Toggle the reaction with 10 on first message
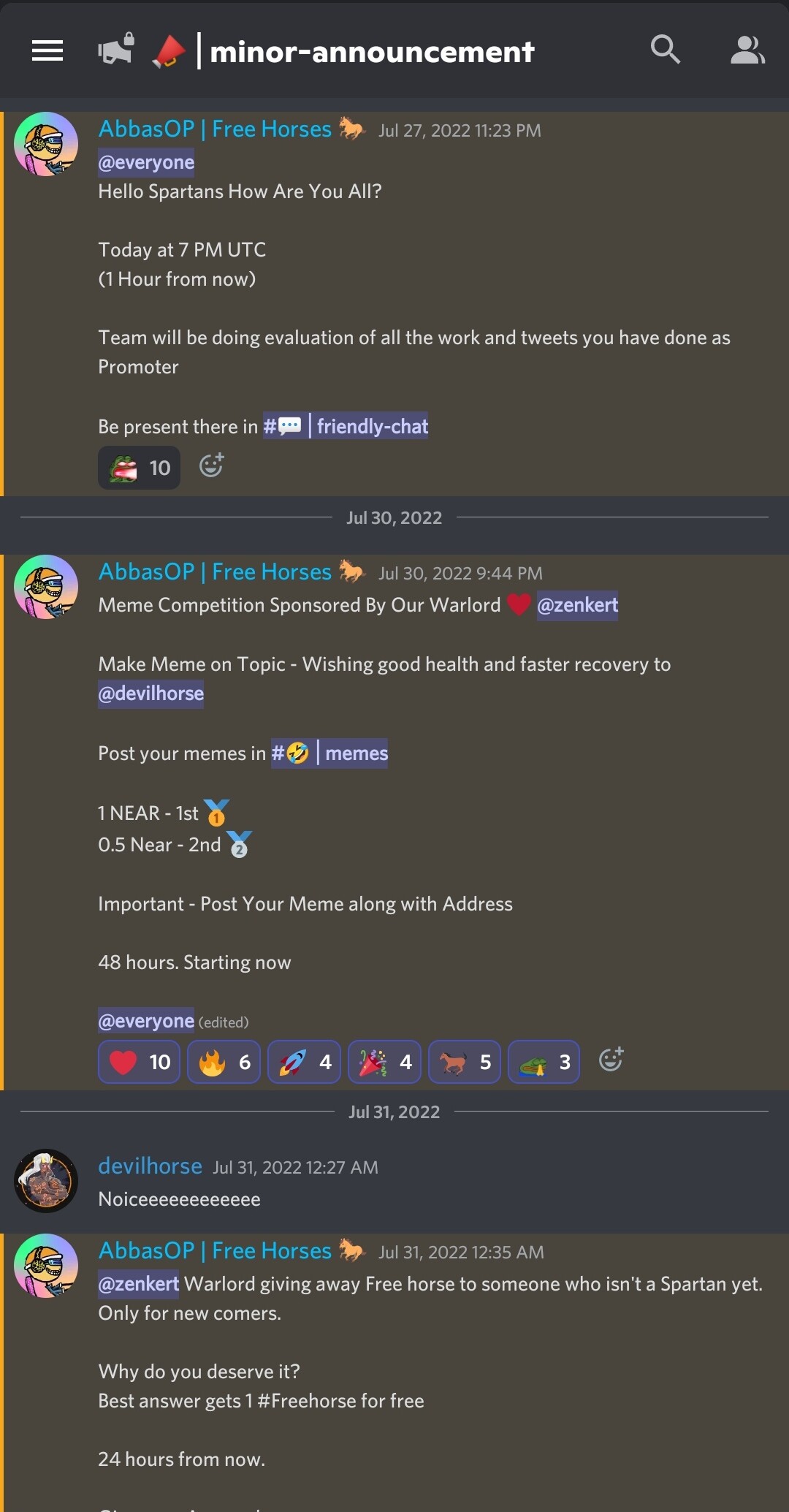Viewport: 789px width, 1512px height. [140, 468]
